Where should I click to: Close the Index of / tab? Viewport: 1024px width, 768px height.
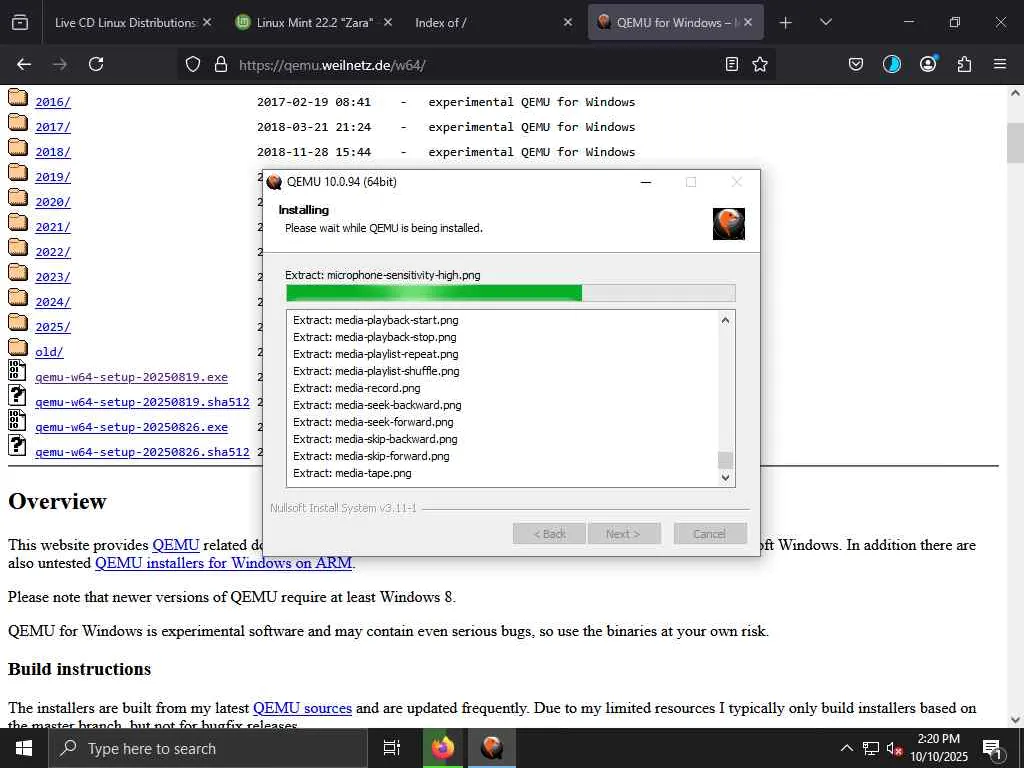click(x=568, y=22)
